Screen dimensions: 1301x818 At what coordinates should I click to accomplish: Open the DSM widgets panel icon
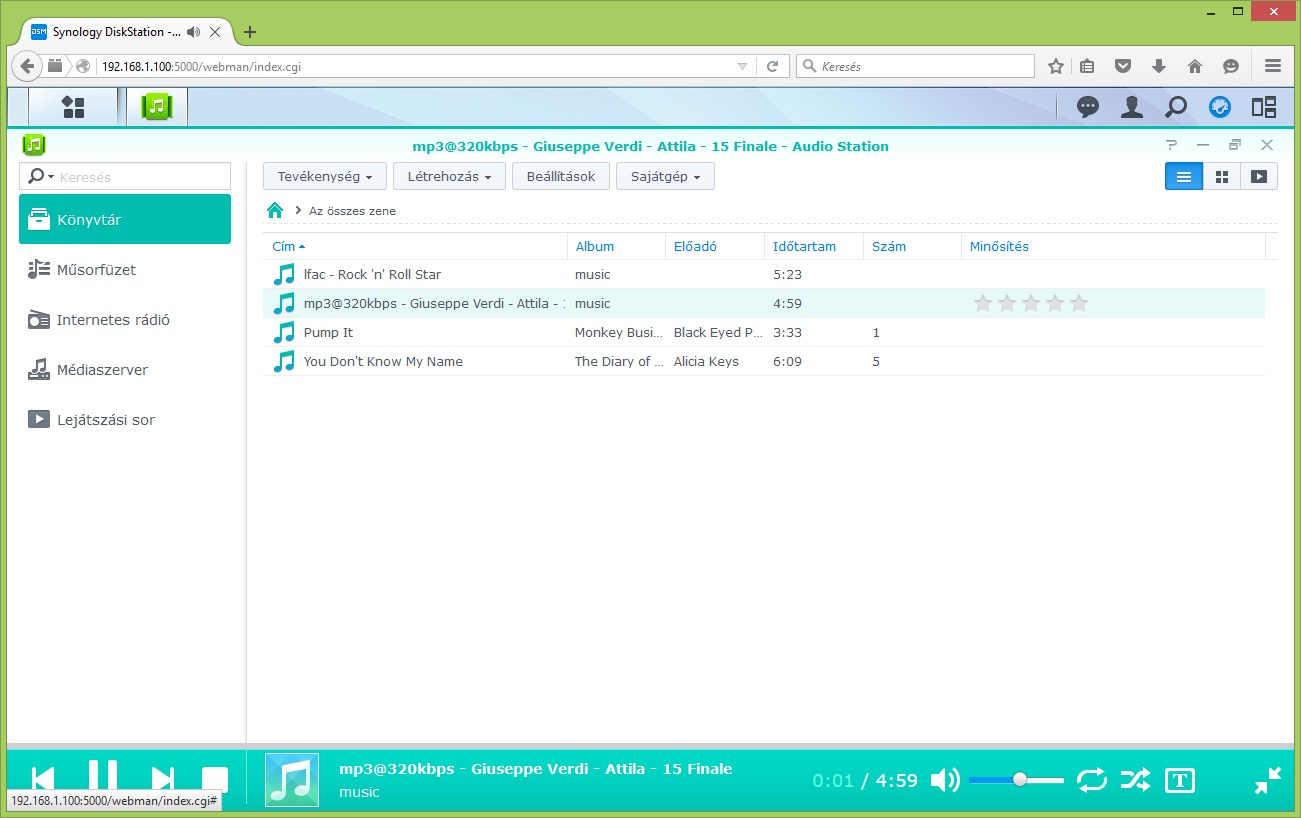(1264, 107)
